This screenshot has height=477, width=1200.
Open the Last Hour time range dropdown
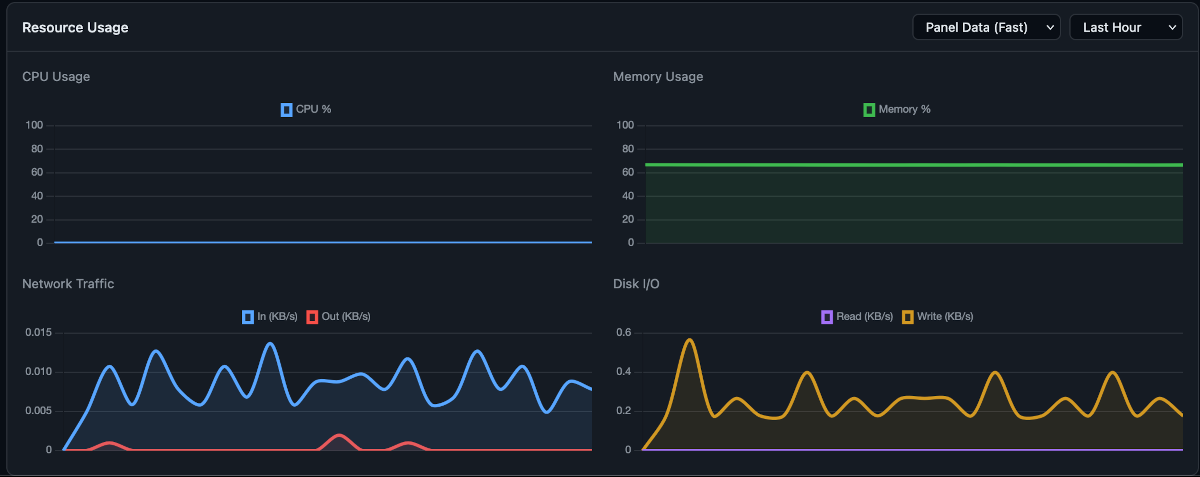1126,27
